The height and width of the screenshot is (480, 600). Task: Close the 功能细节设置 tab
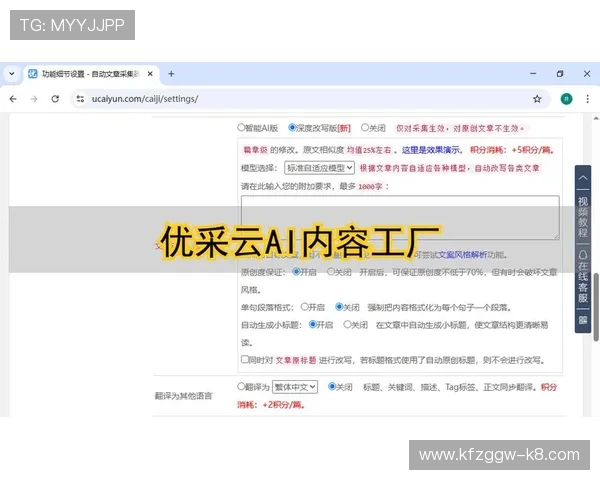(150, 73)
